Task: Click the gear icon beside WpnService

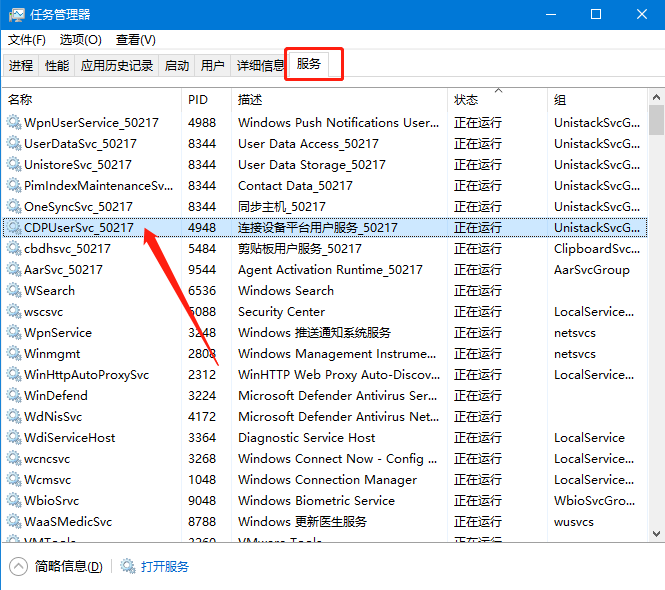Action: (14, 333)
